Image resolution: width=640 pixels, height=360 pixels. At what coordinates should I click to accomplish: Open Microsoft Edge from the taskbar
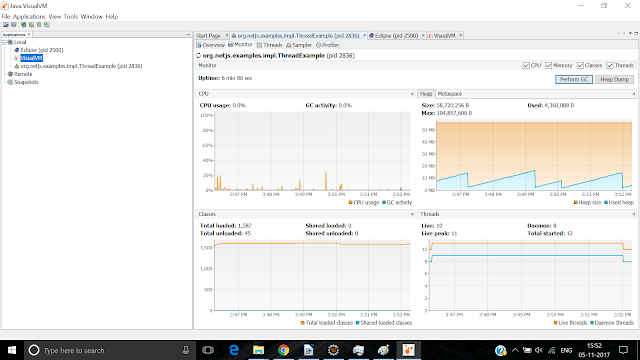coord(233,350)
